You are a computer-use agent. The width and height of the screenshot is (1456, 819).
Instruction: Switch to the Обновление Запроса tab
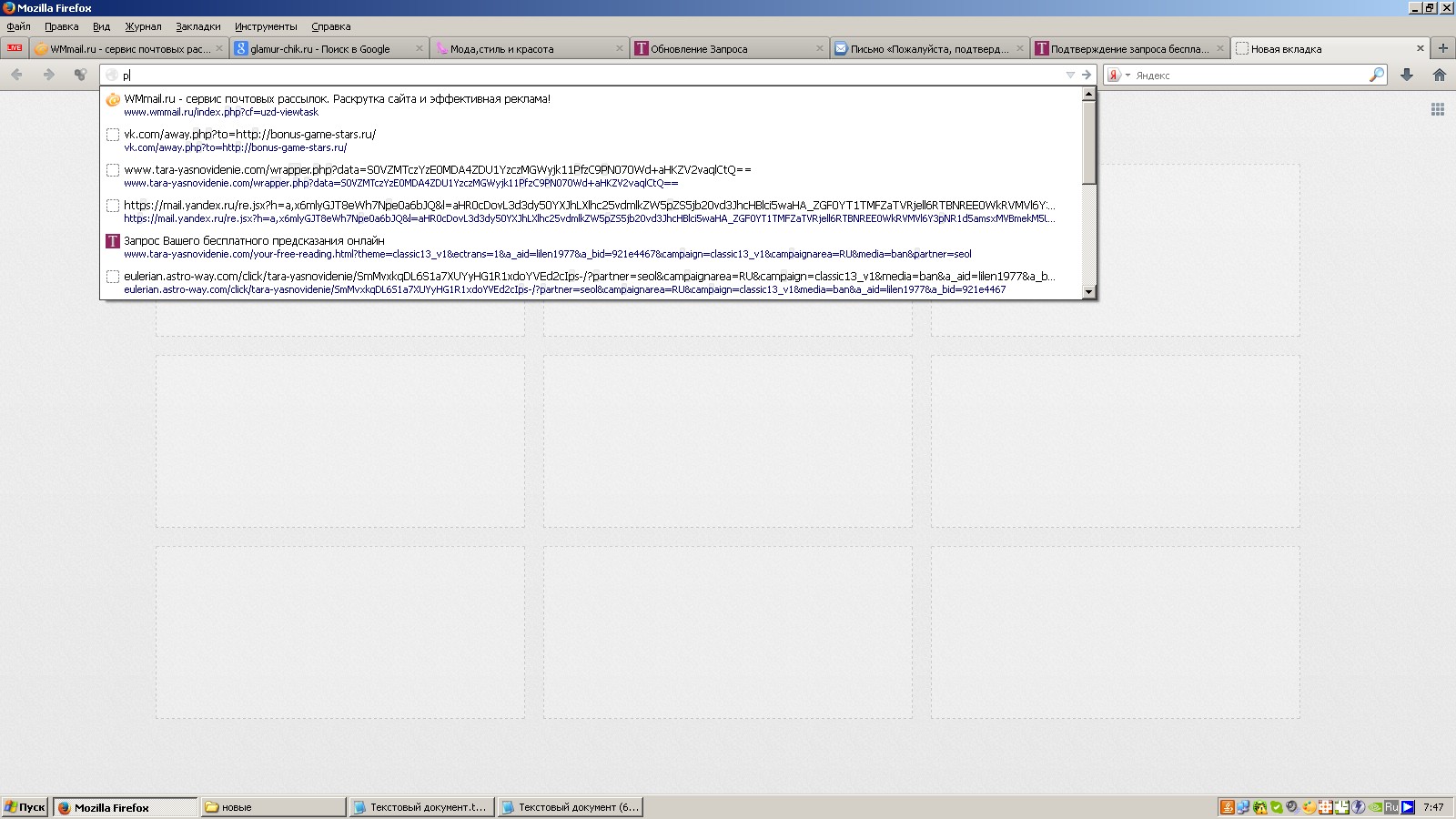pyautogui.click(x=729, y=48)
